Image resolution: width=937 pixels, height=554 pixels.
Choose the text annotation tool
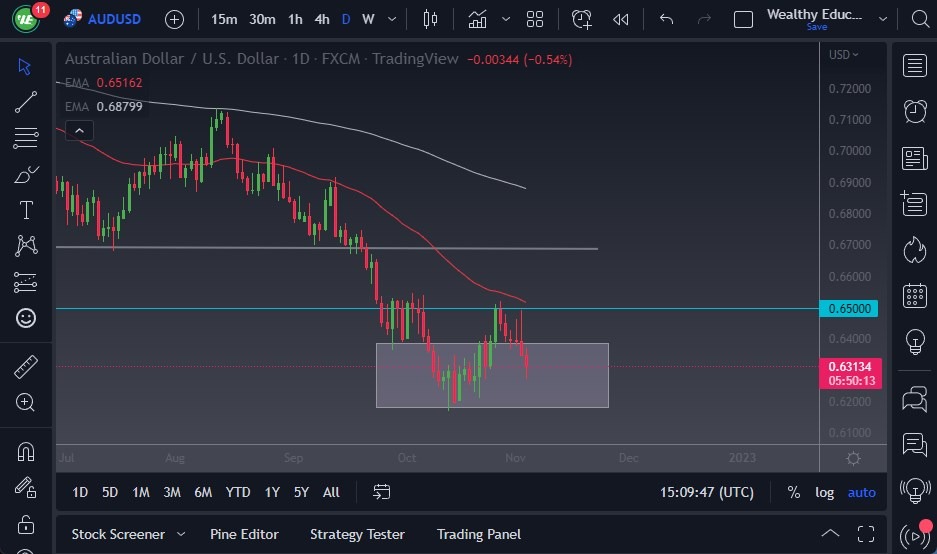tap(26, 210)
